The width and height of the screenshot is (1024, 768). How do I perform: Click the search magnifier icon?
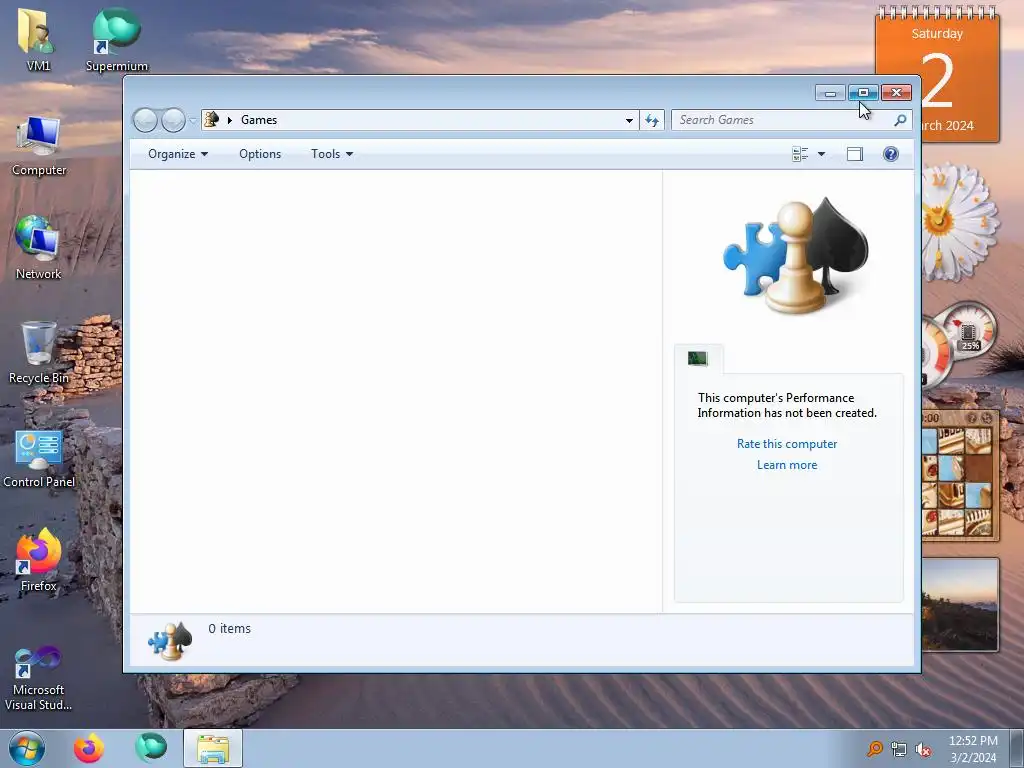900,120
